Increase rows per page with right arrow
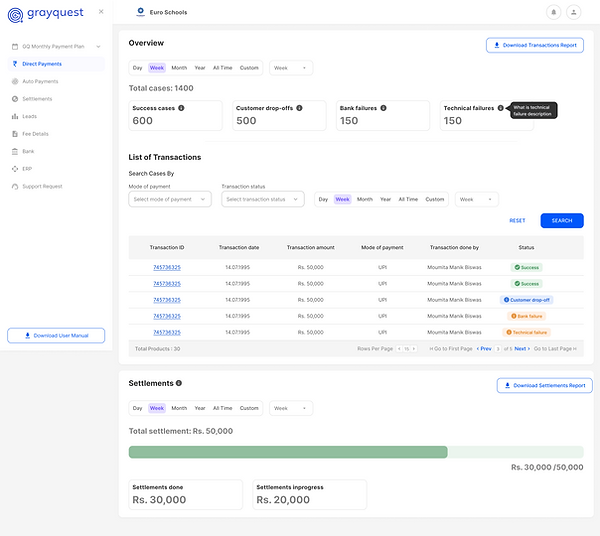Image resolution: width=600 pixels, height=536 pixels. click(413, 349)
